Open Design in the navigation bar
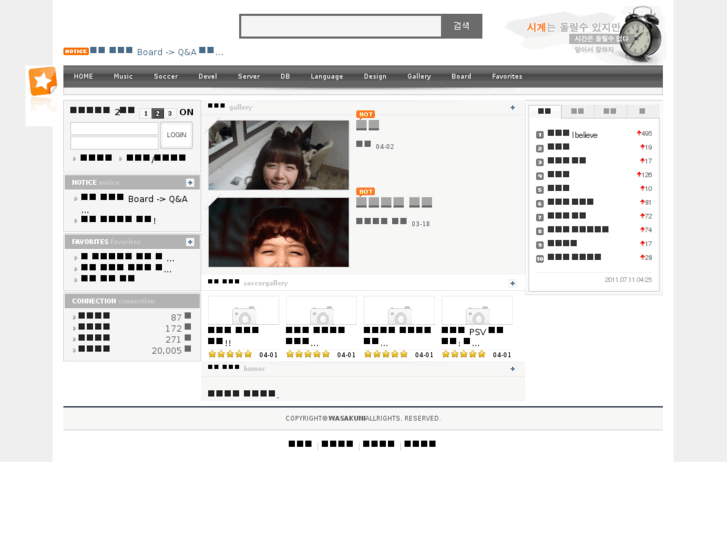Screen dimensions: 727x545 click(375, 77)
